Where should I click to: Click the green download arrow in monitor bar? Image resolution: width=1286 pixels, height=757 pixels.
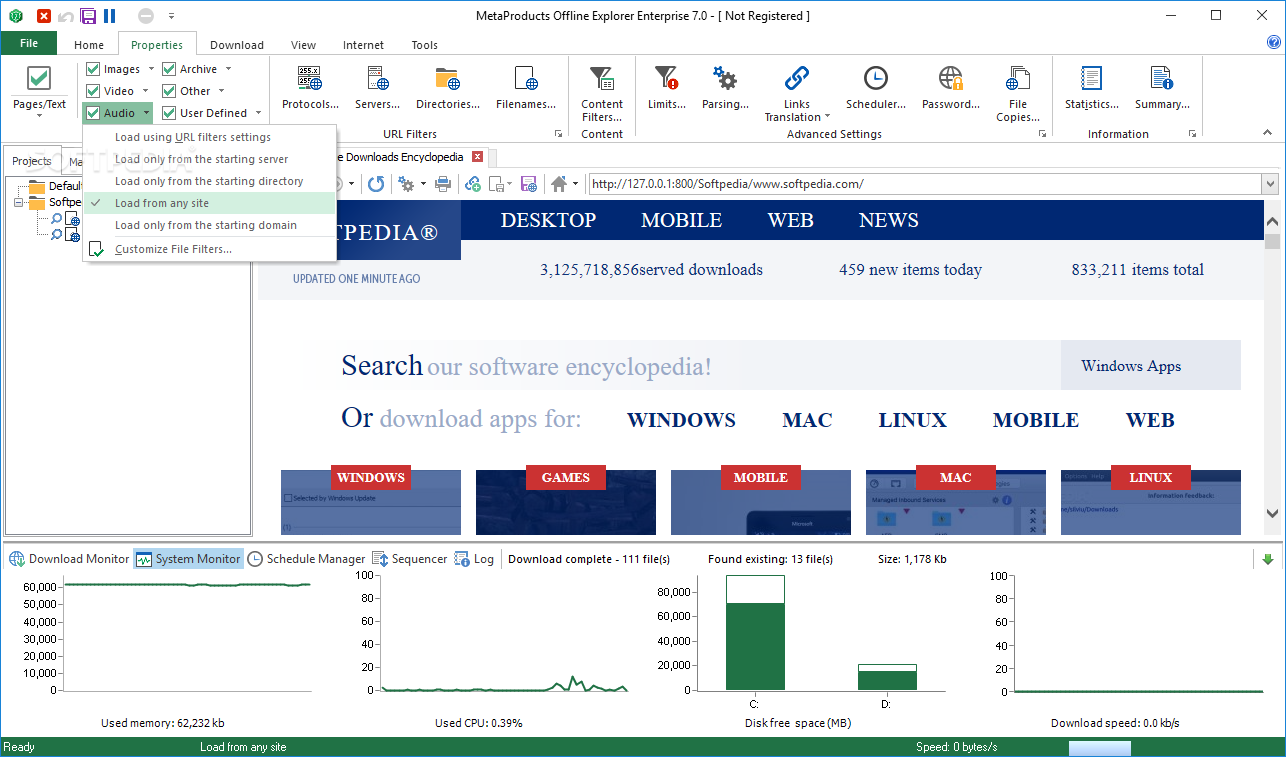coord(1269,559)
